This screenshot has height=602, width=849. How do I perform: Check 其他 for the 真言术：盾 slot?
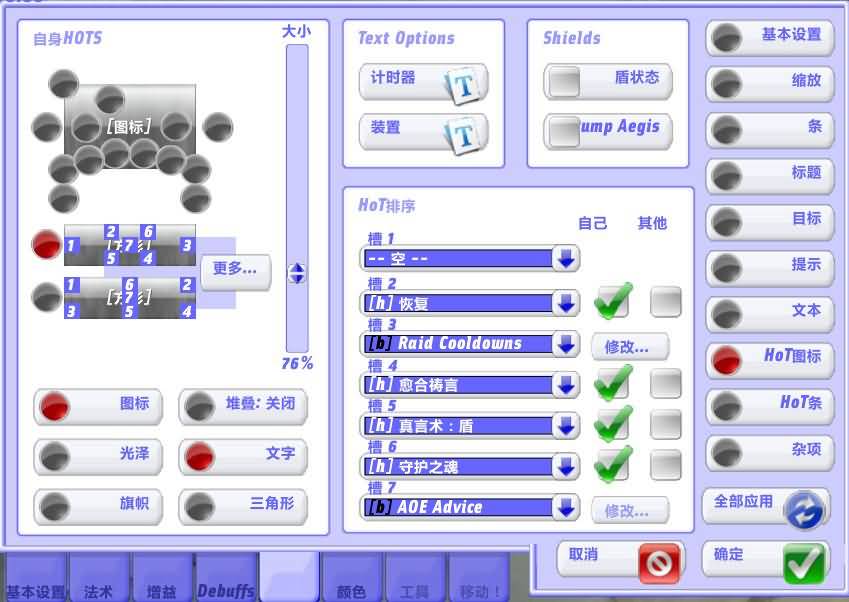pyautogui.click(x=666, y=423)
